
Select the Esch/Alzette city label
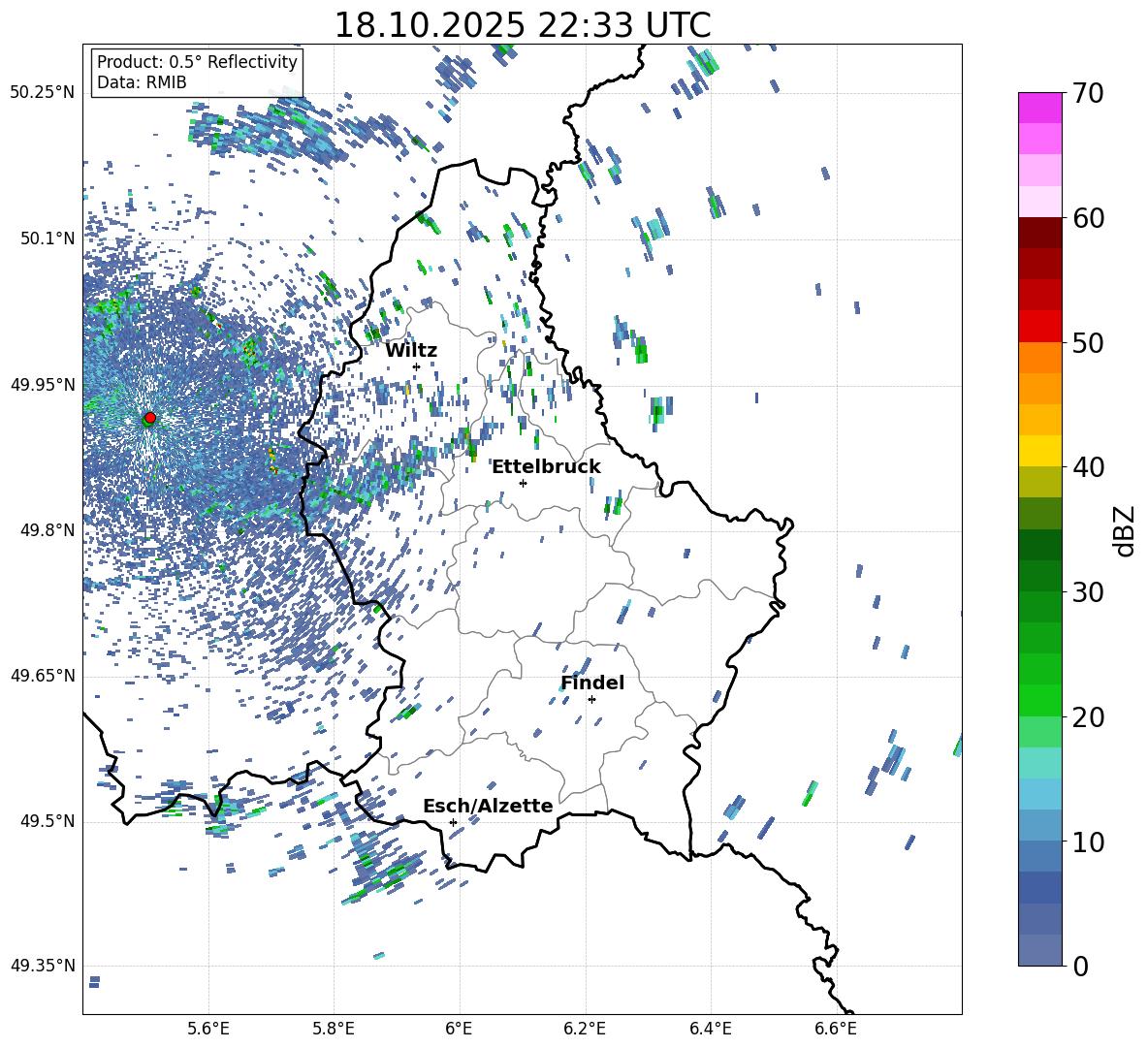click(488, 807)
